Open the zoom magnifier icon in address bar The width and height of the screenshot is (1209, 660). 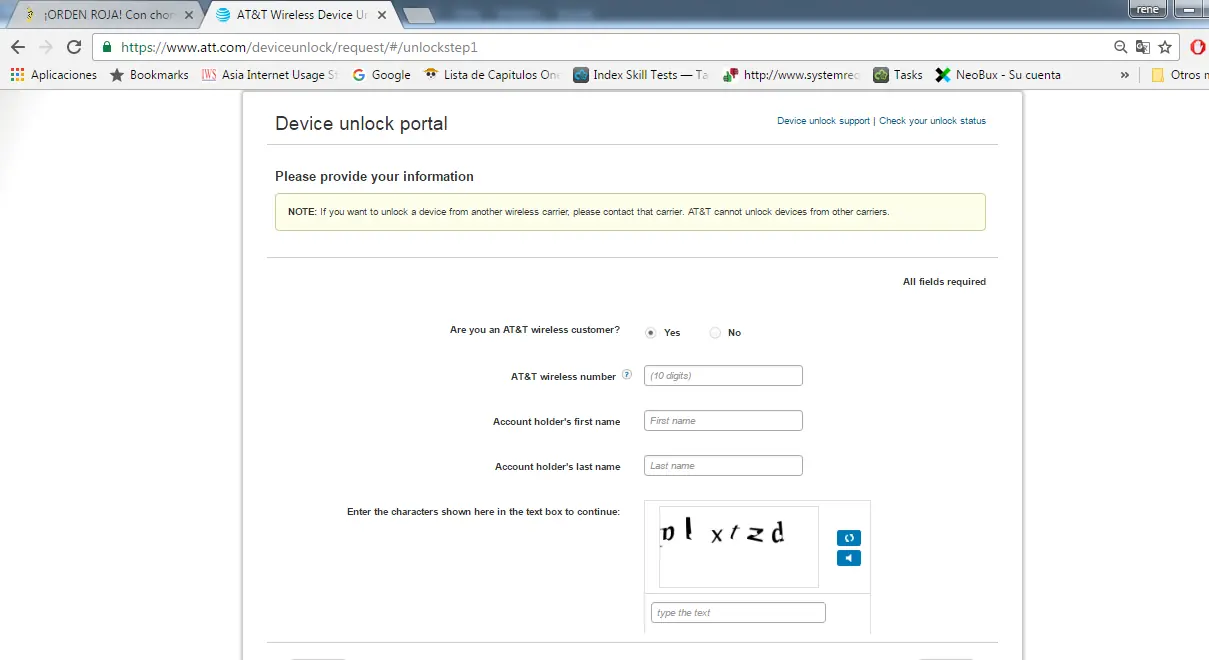(1121, 47)
